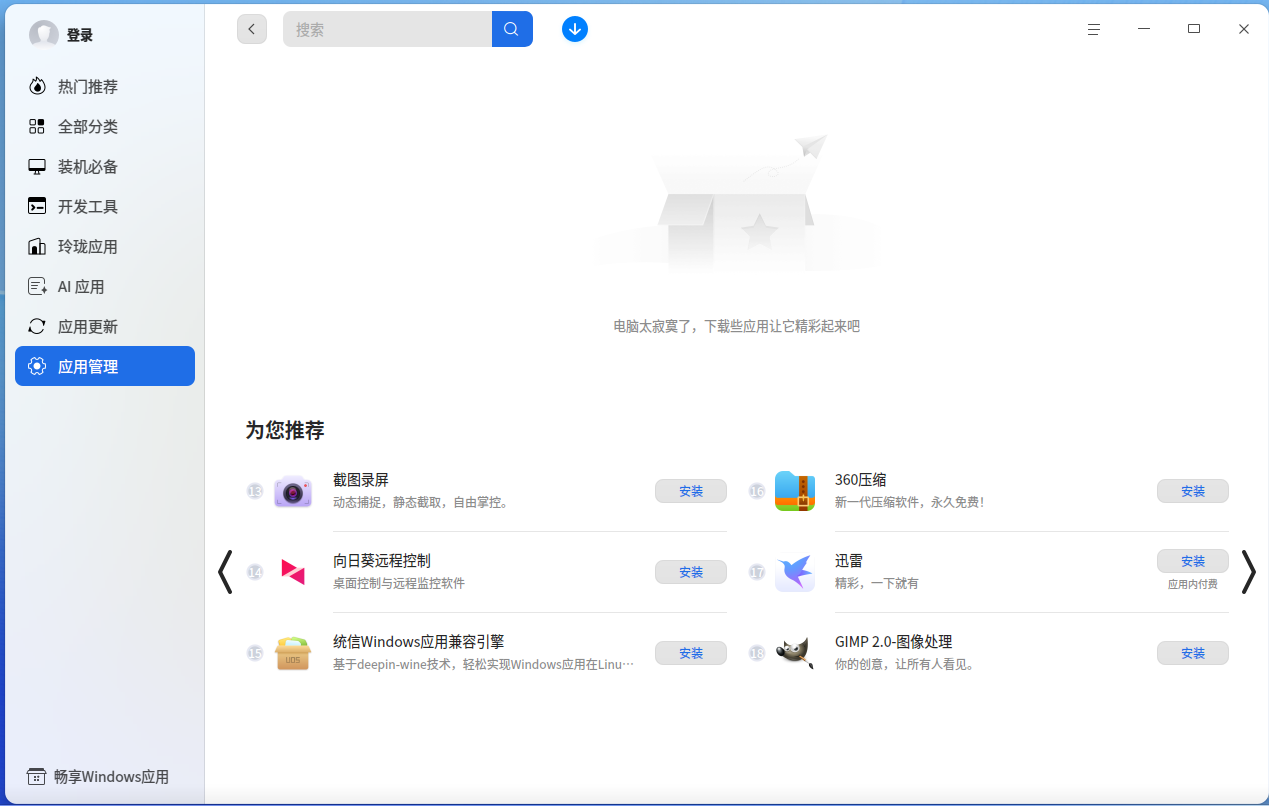Image resolution: width=1269 pixels, height=806 pixels.
Task: Open the 开发工具 section
Action: (x=105, y=207)
